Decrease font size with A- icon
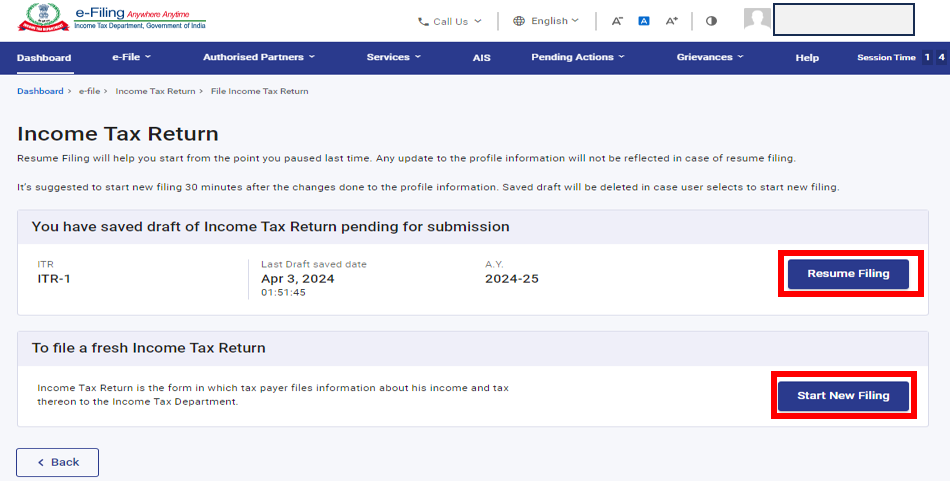950x481 pixels. [617, 21]
